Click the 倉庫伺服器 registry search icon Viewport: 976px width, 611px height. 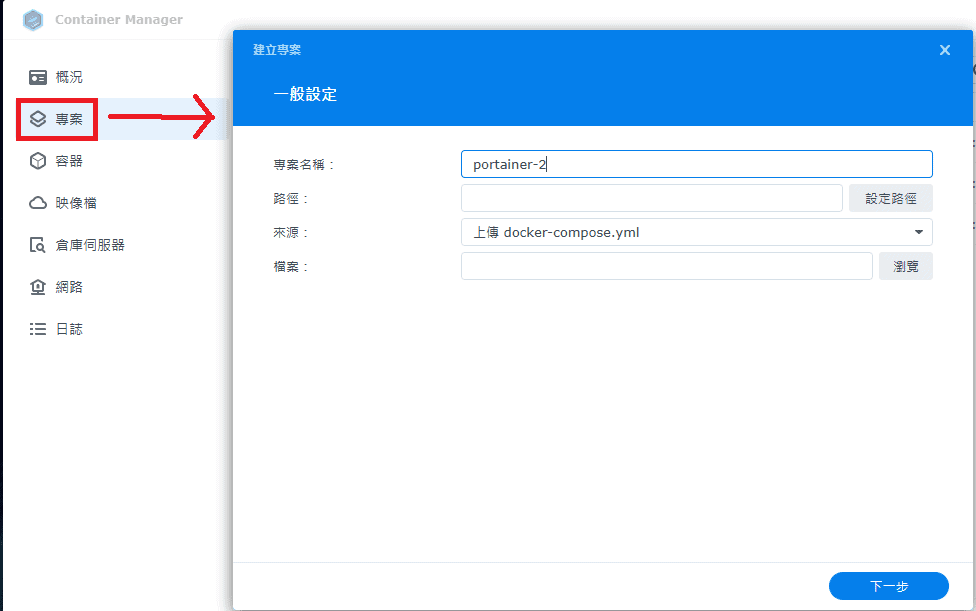click(38, 245)
